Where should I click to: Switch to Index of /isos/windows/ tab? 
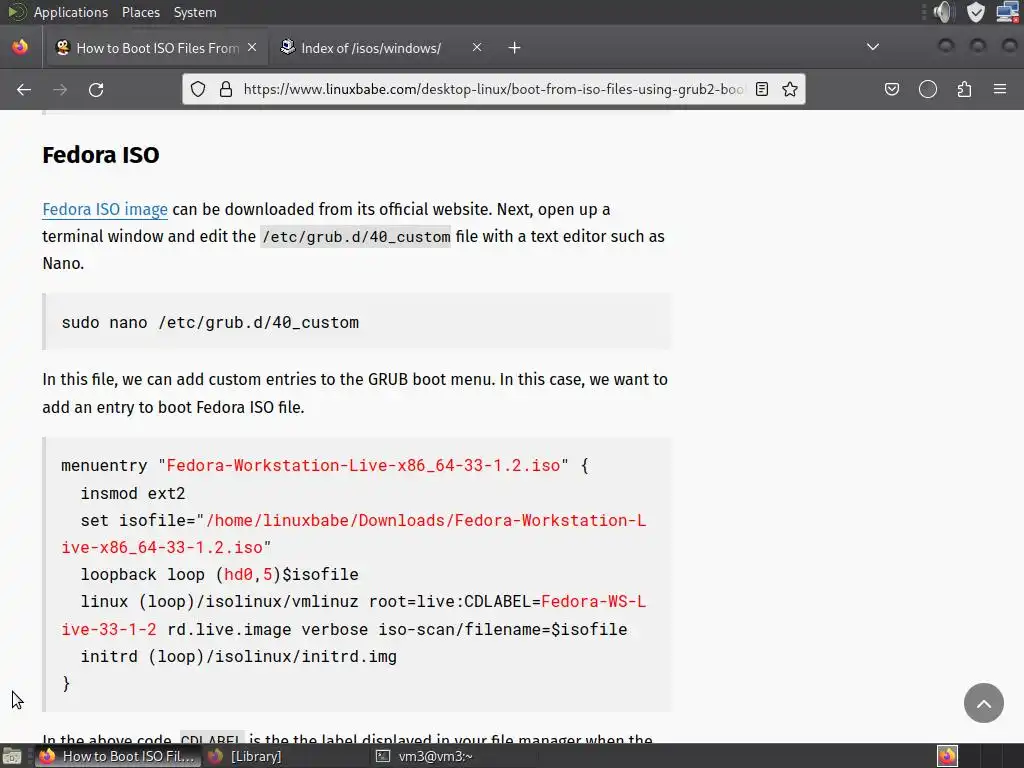click(381, 48)
